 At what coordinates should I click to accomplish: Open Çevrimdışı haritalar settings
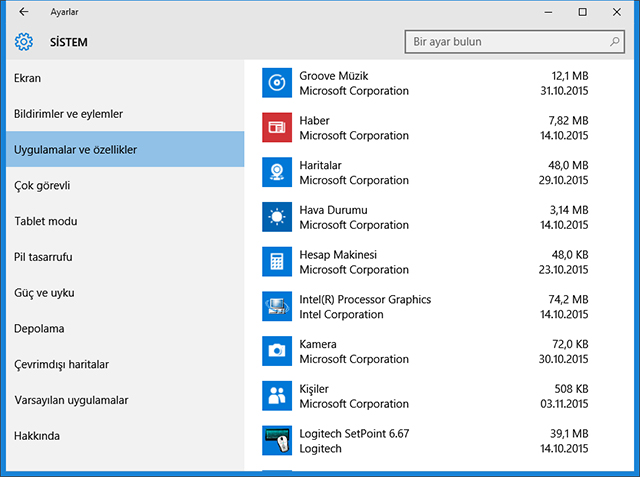125,364
